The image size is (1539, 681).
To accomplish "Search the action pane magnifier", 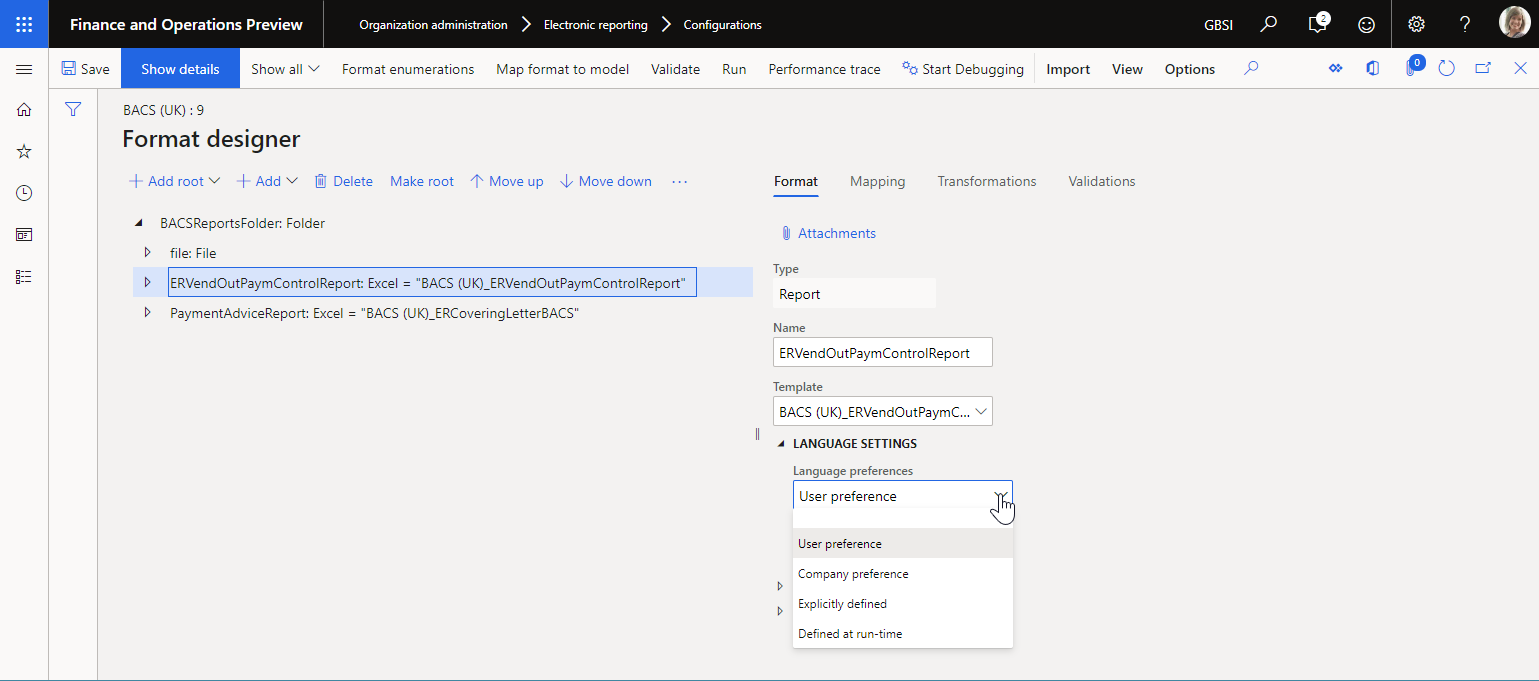I will (x=1251, y=69).
